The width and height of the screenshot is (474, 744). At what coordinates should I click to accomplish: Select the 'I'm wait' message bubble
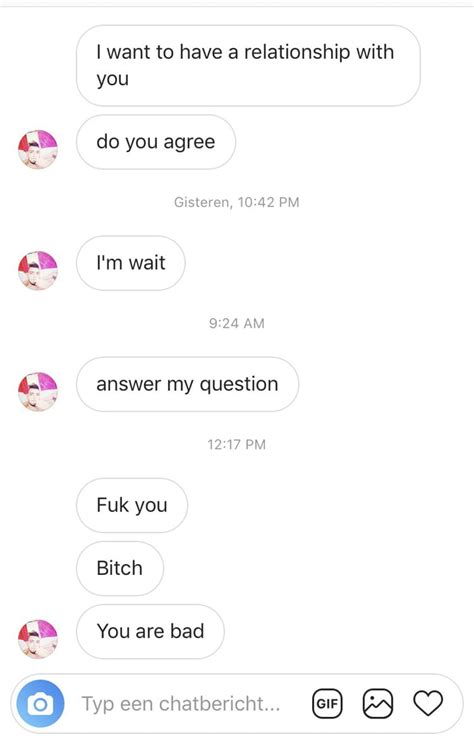(x=130, y=263)
